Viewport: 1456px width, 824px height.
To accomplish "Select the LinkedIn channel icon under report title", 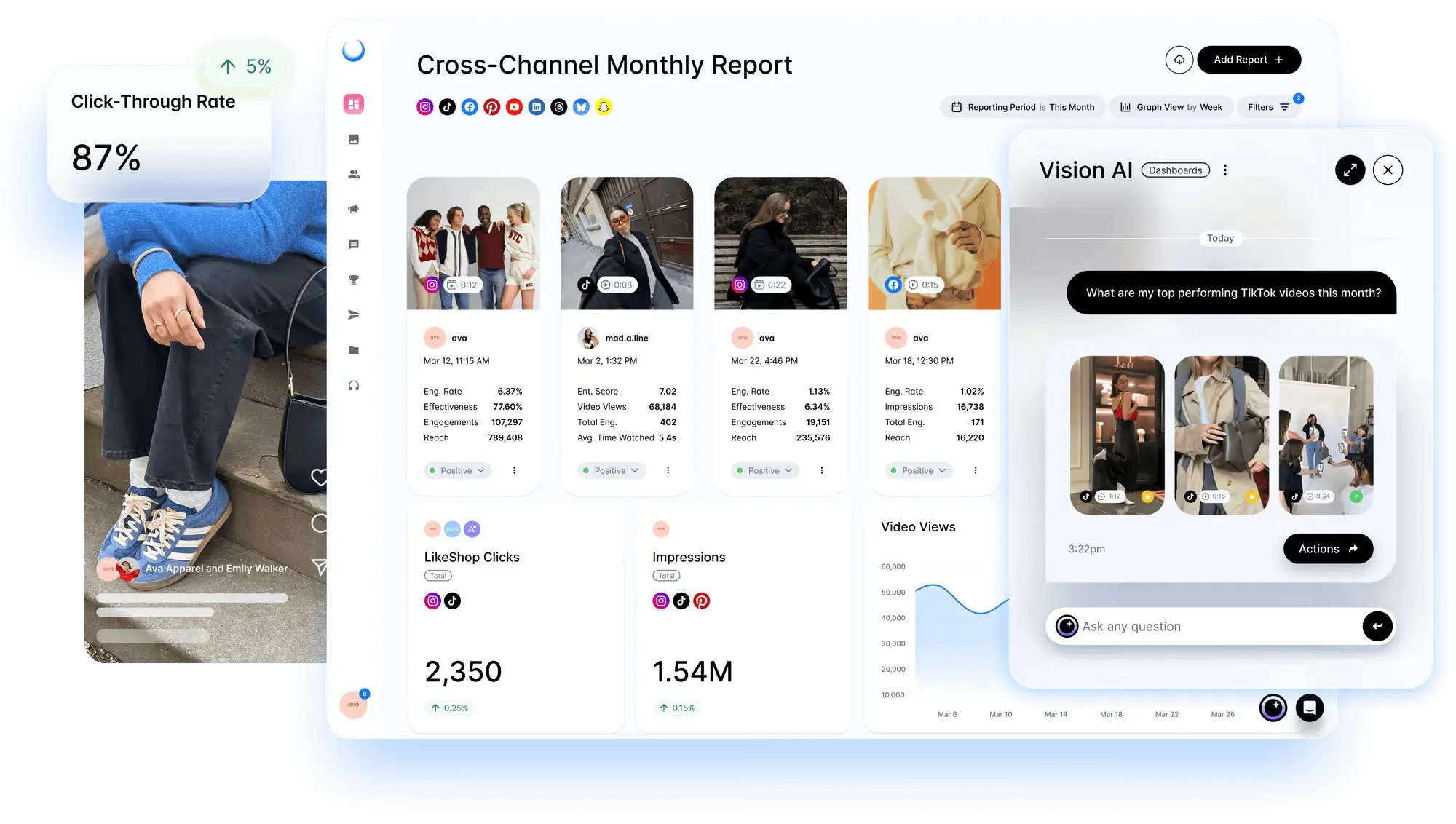I will click(537, 107).
